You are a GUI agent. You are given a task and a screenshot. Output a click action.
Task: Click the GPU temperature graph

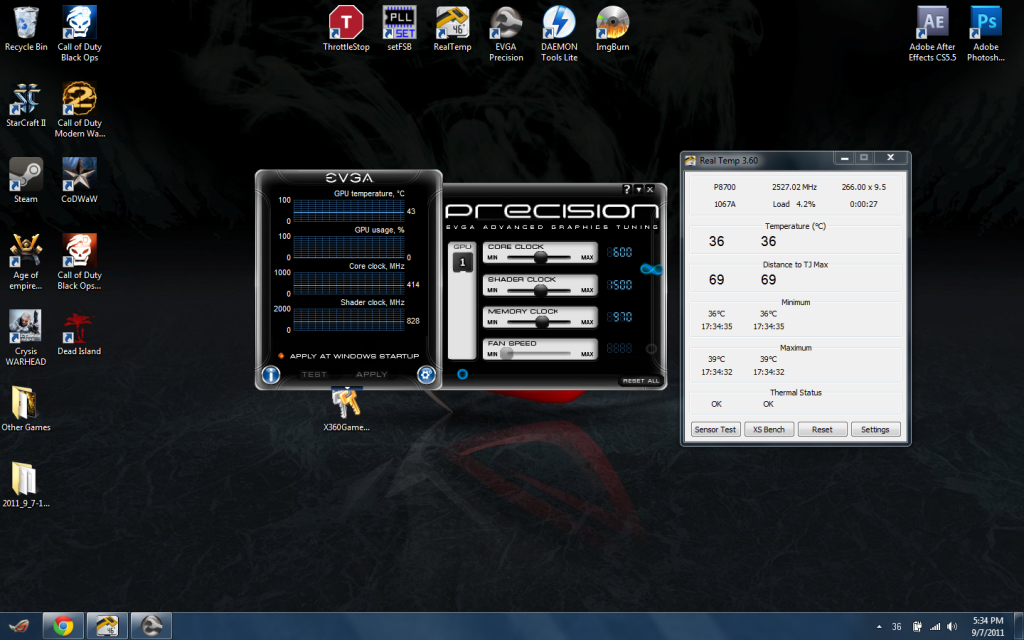click(x=349, y=211)
